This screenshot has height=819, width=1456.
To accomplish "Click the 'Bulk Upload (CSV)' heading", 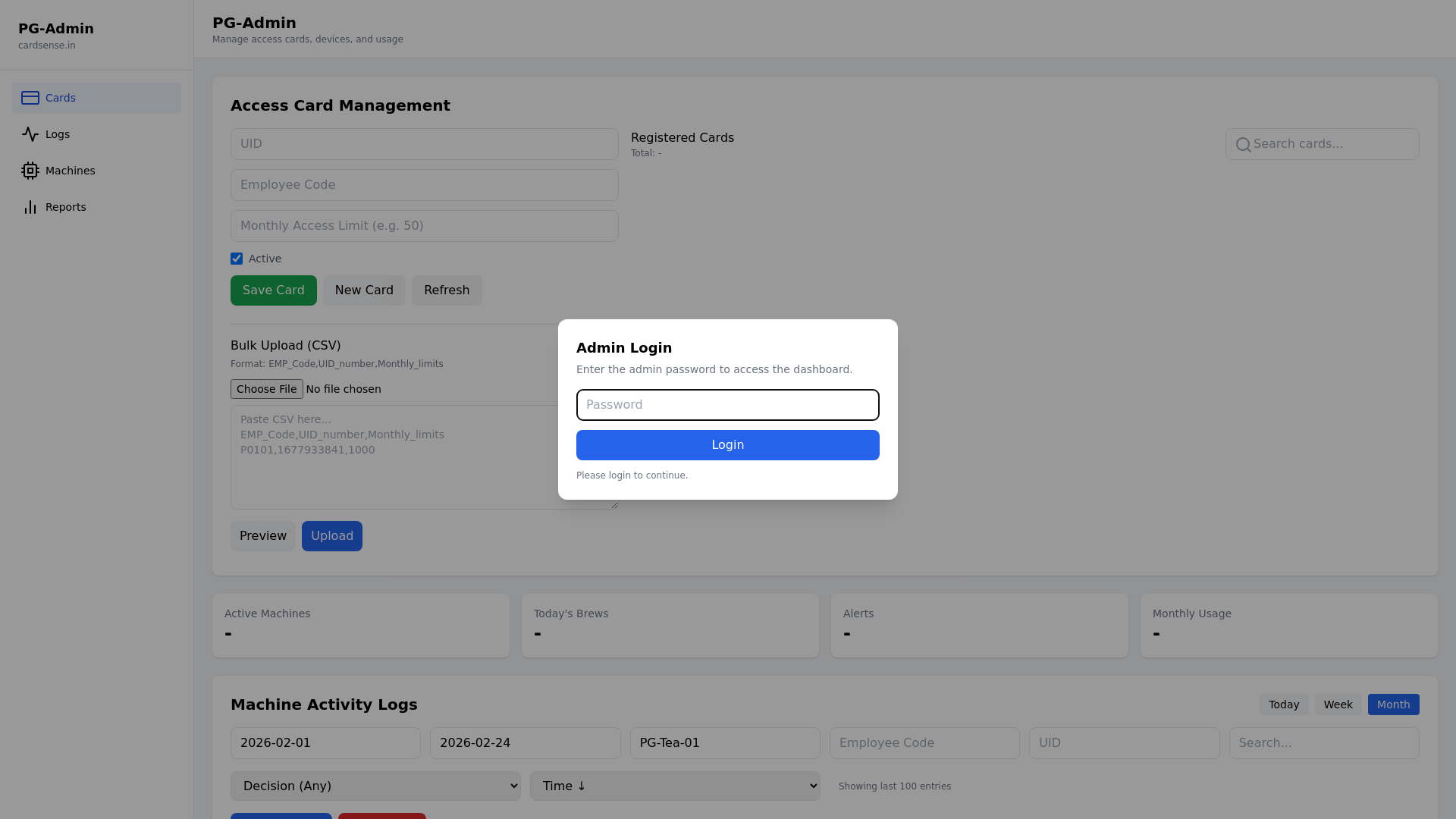I will [286, 346].
